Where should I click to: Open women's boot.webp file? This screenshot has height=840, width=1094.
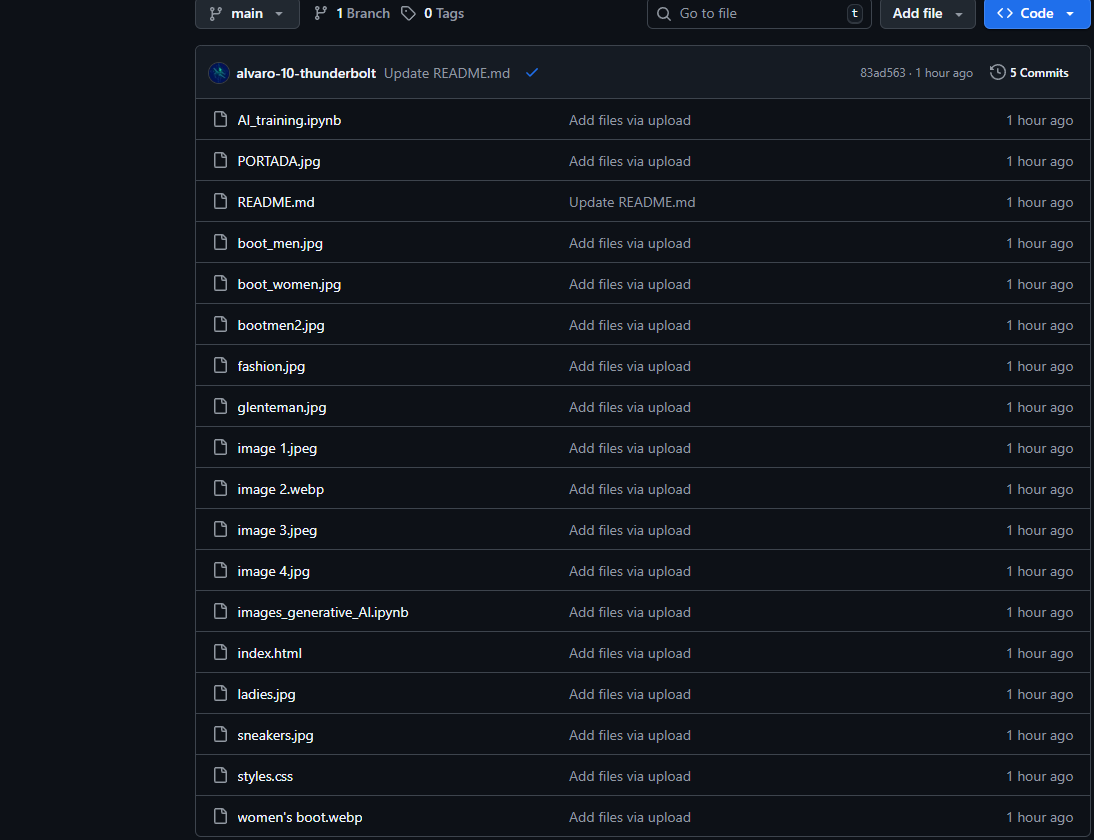coord(299,818)
